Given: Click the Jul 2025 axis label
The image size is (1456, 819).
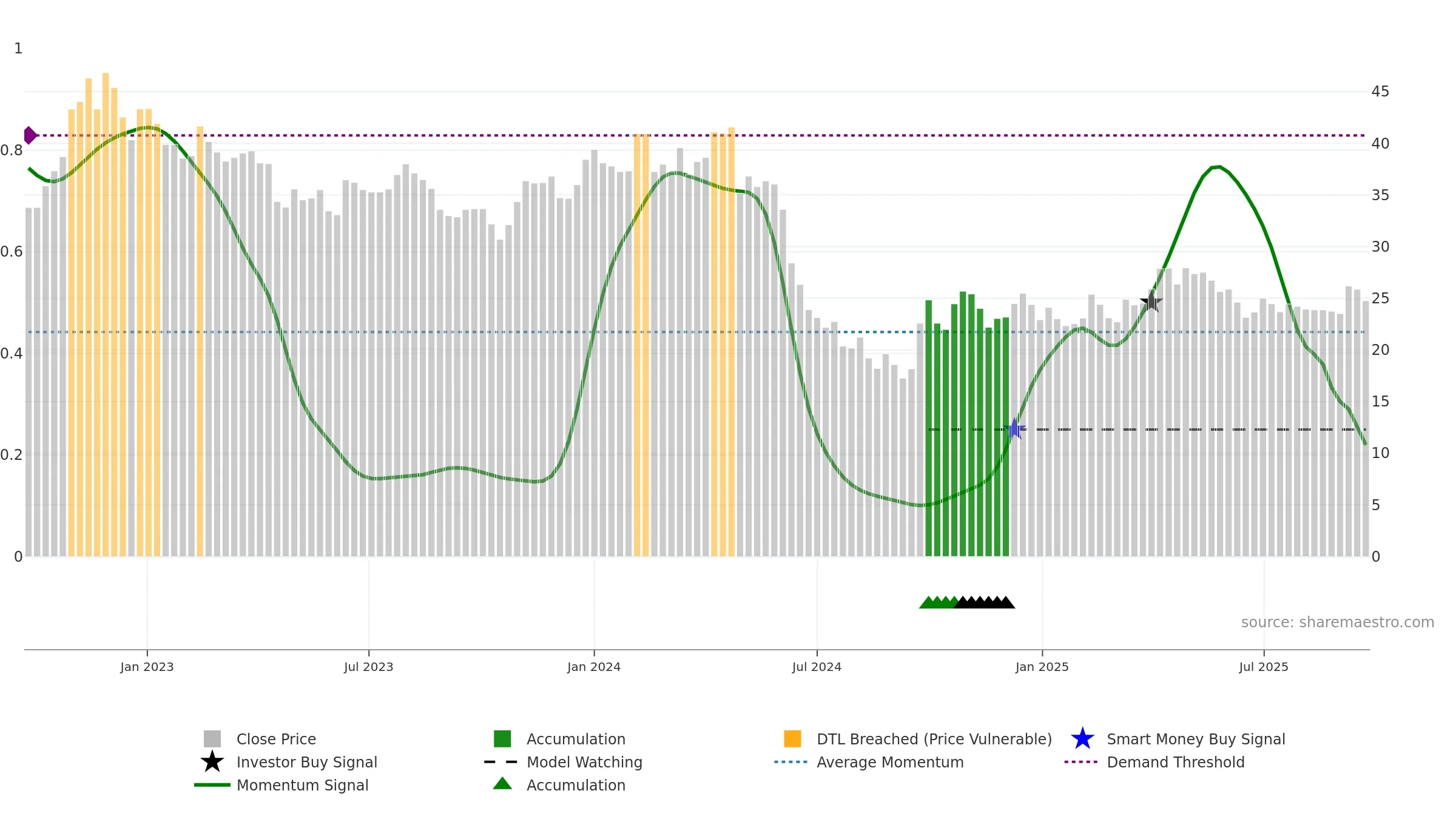Looking at the screenshot, I should [x=1264, y=667].
